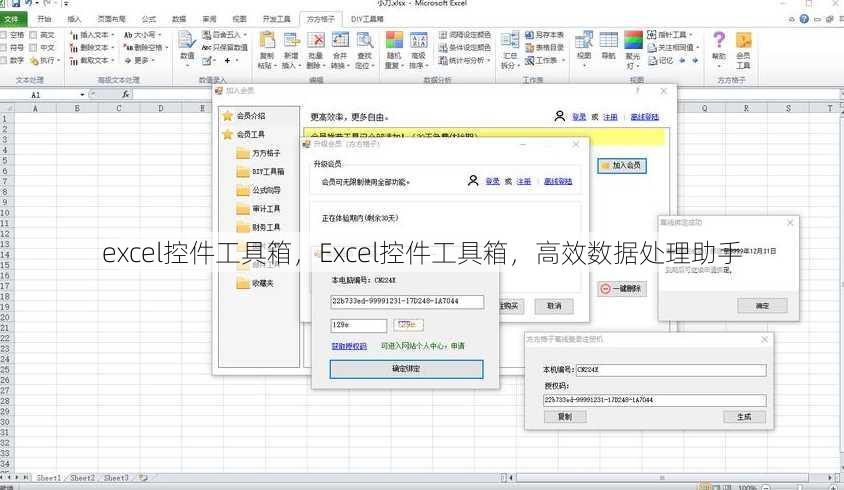Click the 一键删除 one-click delete button
Screen dimensions: 844x490
[x=622, y=289]
